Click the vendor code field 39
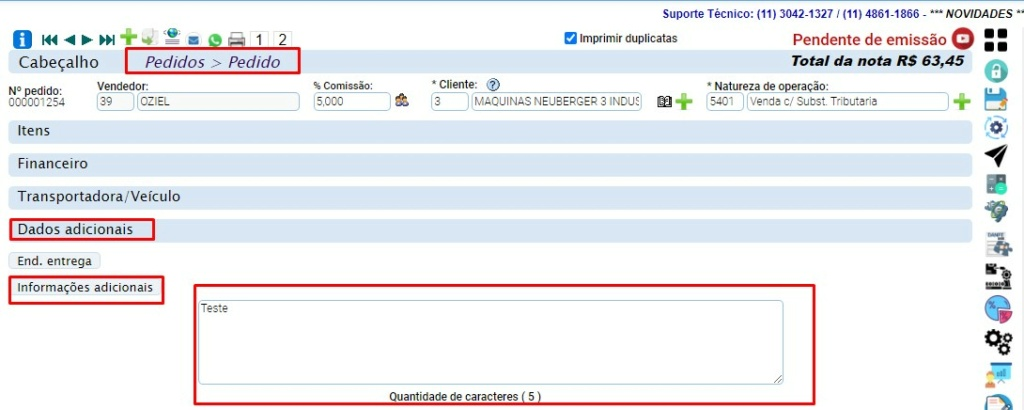1024x410 pixels. 115,102
